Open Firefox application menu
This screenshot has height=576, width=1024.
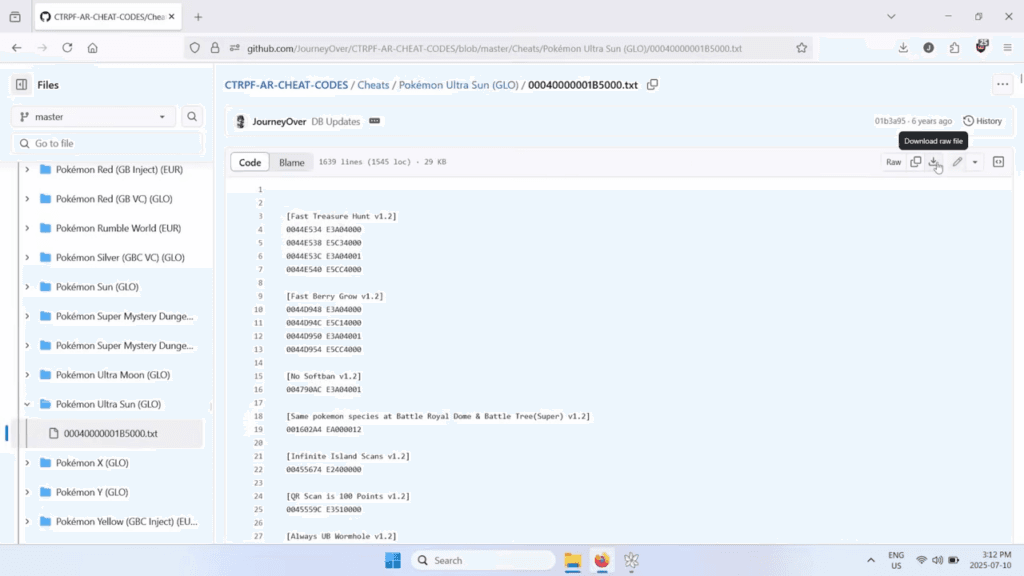pos(1008,48)
